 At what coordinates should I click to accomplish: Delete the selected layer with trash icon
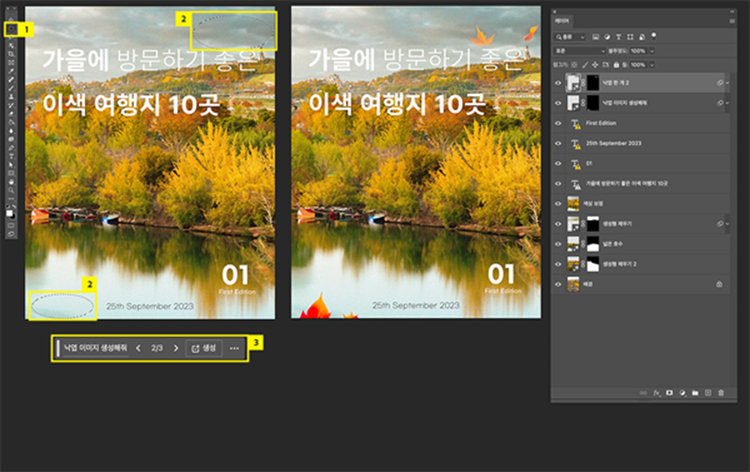[x=721, y=393]
